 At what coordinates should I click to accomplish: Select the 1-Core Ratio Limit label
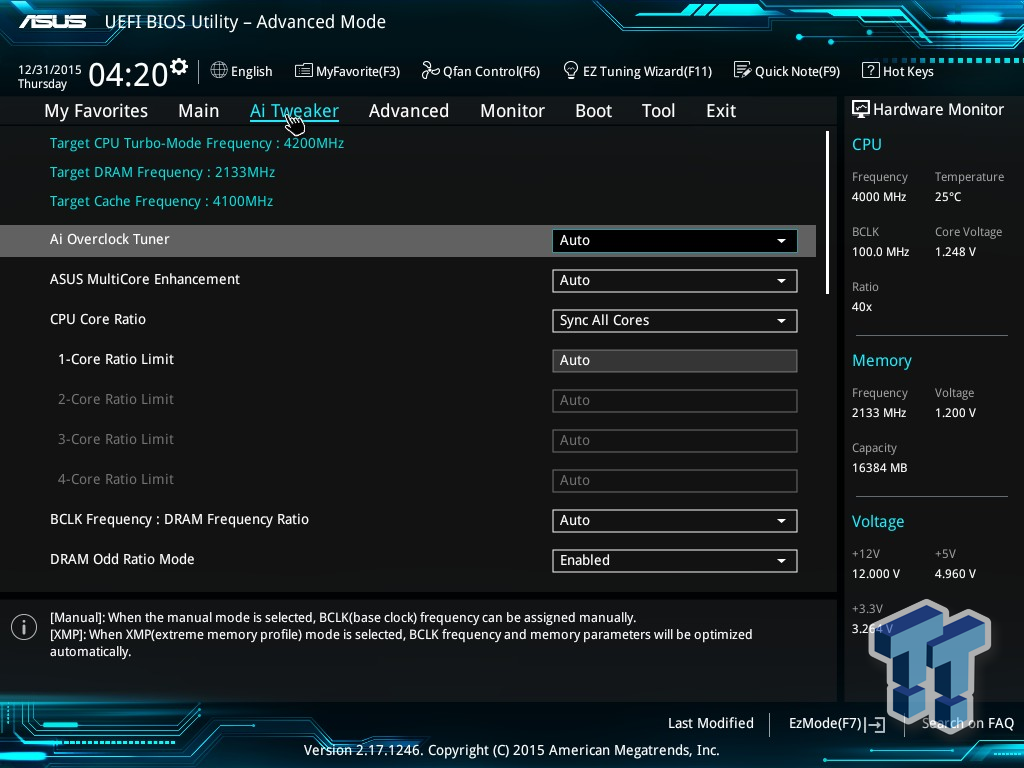coord(116,359)
